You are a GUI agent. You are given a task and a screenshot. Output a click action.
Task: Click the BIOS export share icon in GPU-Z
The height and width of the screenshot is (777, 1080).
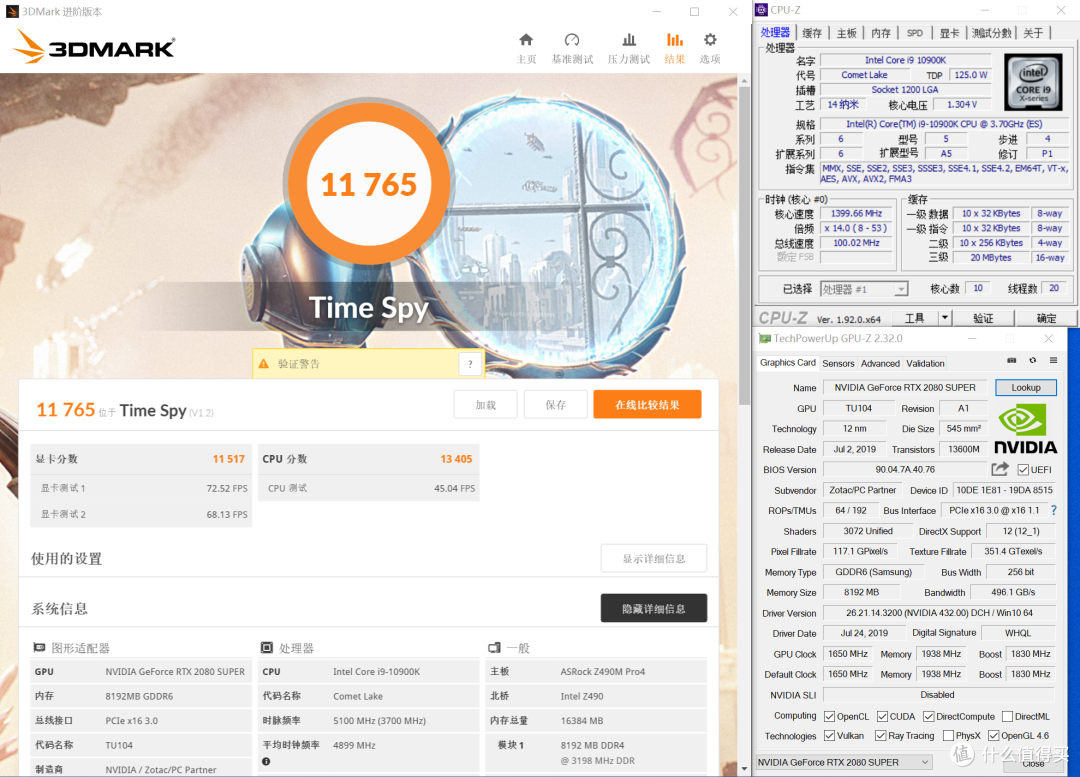pos(1000,469)
